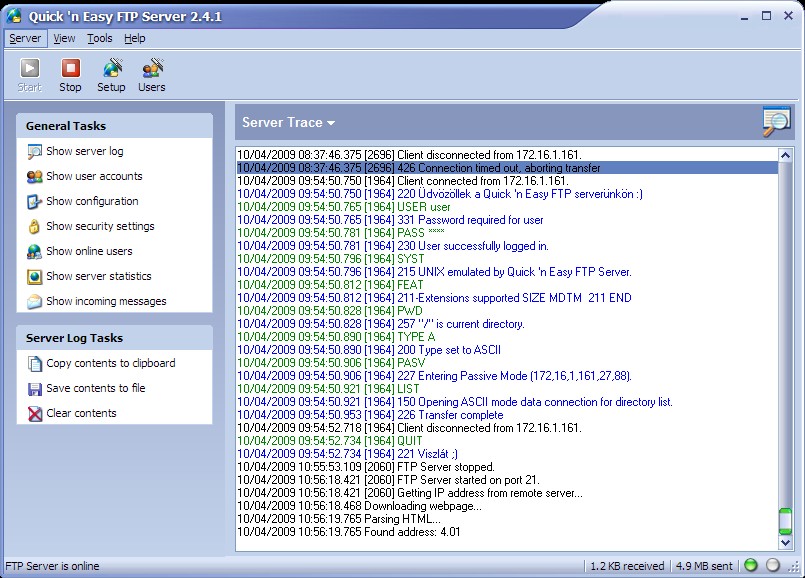Expand the Server Trace dropdown
Screen dimensions: 805x578
coord(289,123)
